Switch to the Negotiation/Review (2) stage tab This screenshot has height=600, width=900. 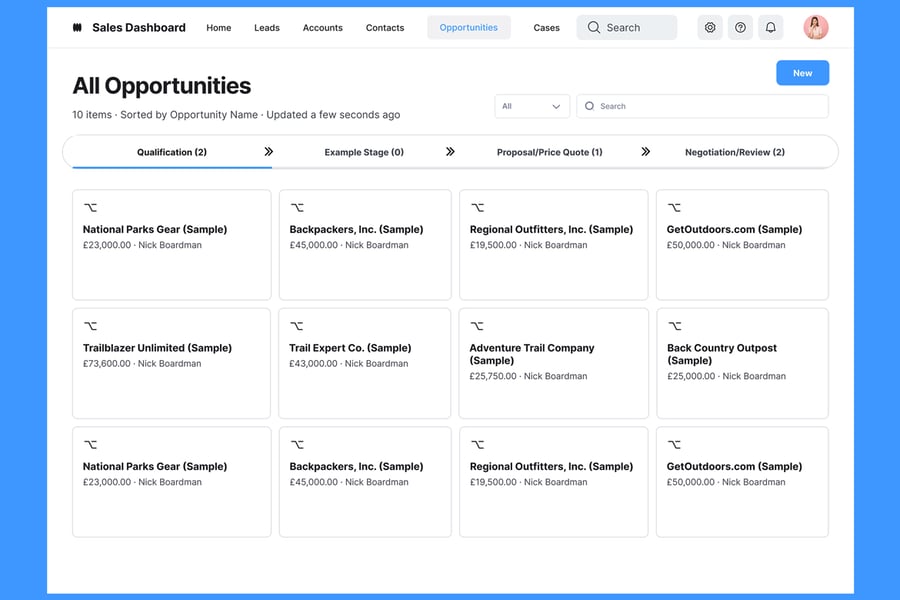(734, 152)
